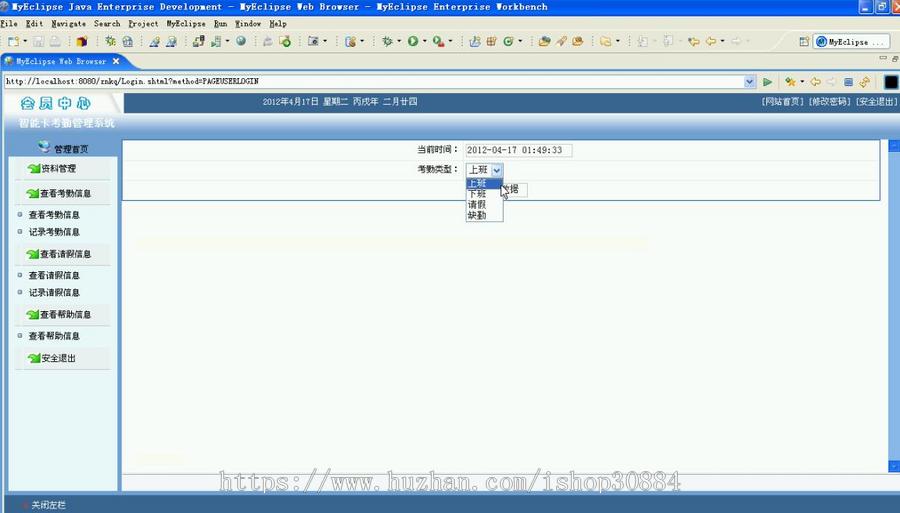Click the New Java Package icon
The image size is (900, 513).
(x=491, y=41)
